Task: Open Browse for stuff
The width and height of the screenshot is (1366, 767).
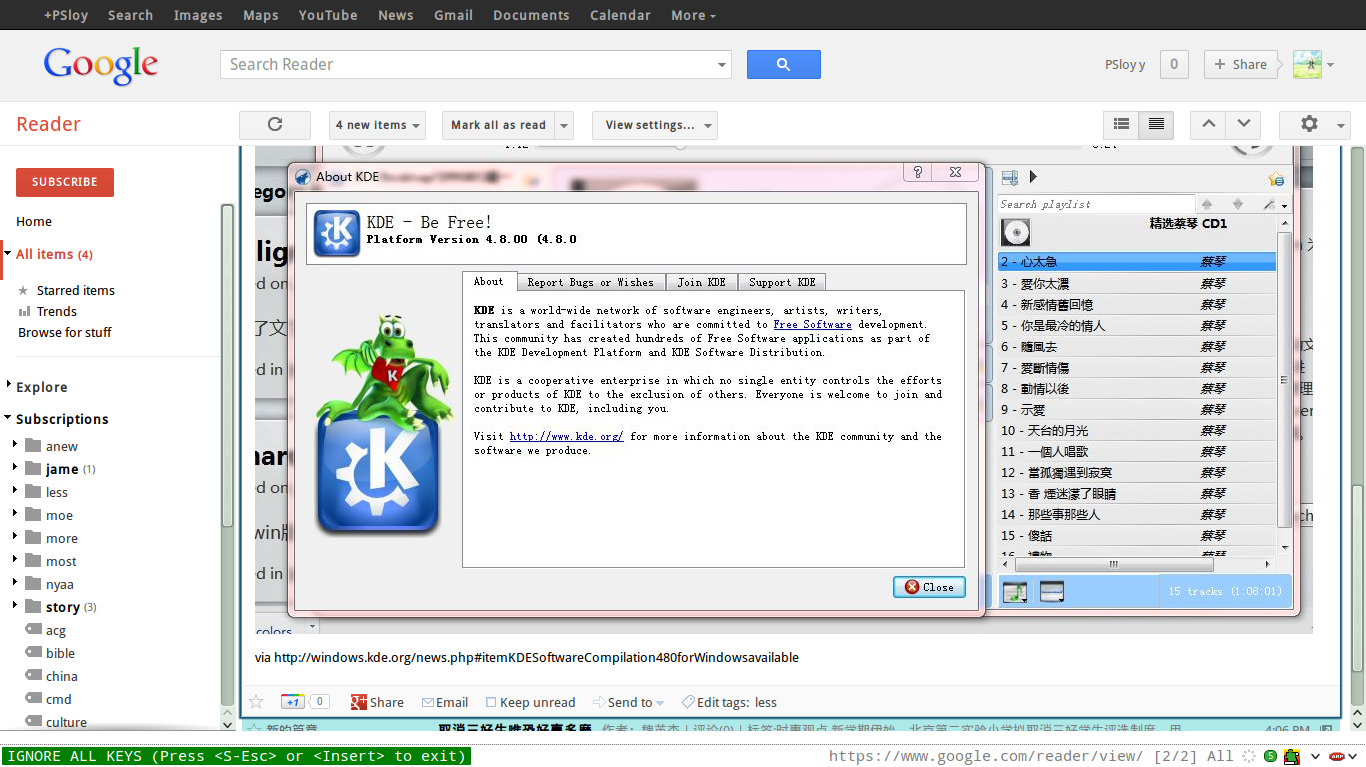Action: coord(65,332)
